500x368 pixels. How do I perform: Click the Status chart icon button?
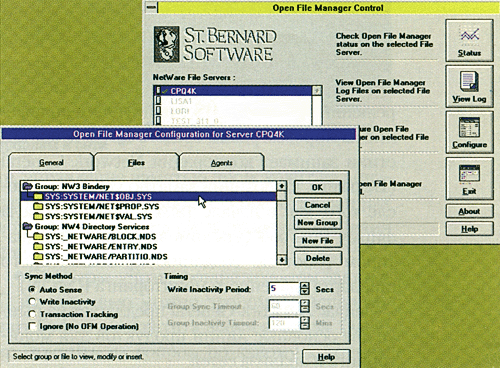tap(469, 40)
